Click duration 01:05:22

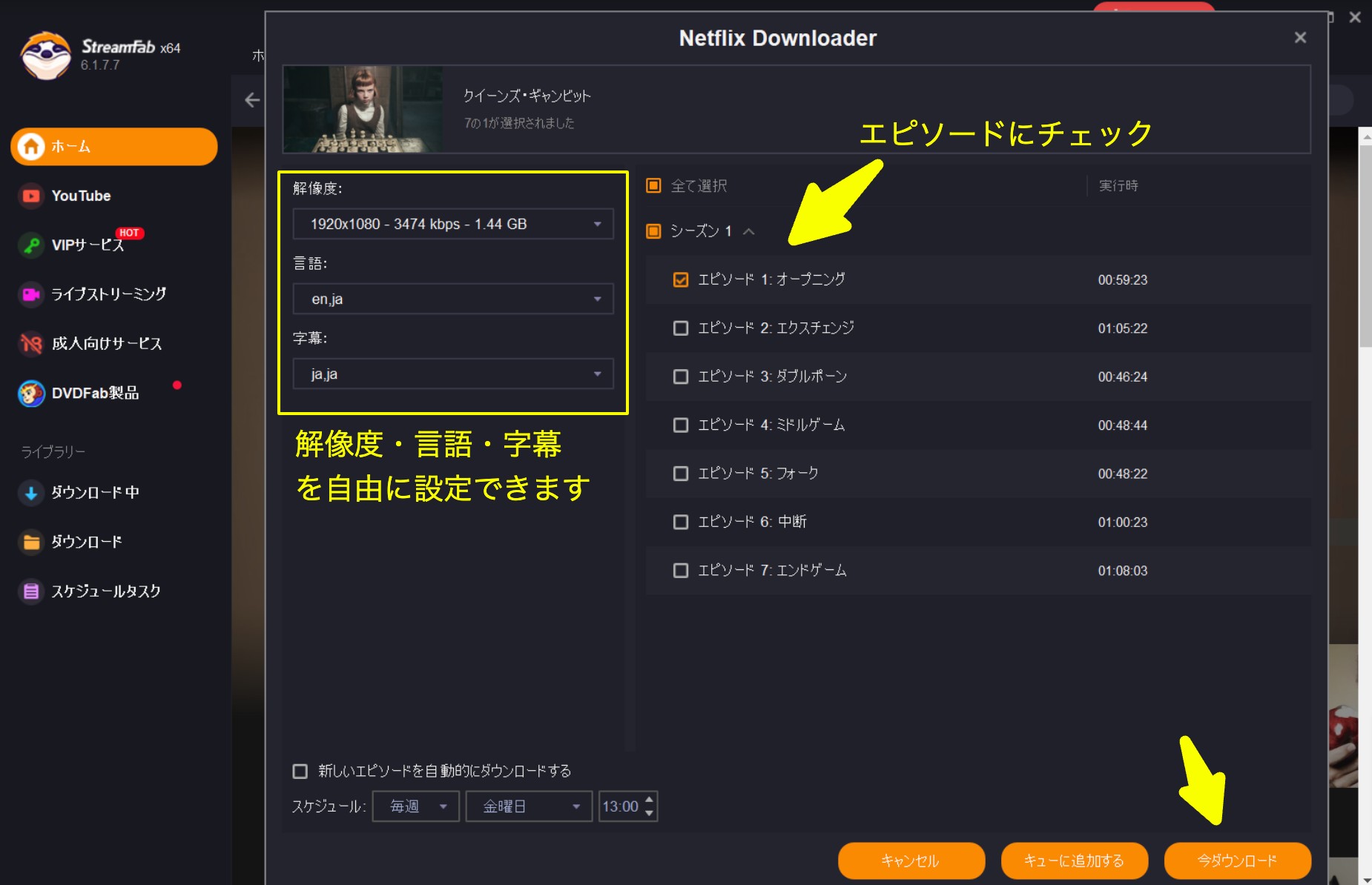(1122, 328)
